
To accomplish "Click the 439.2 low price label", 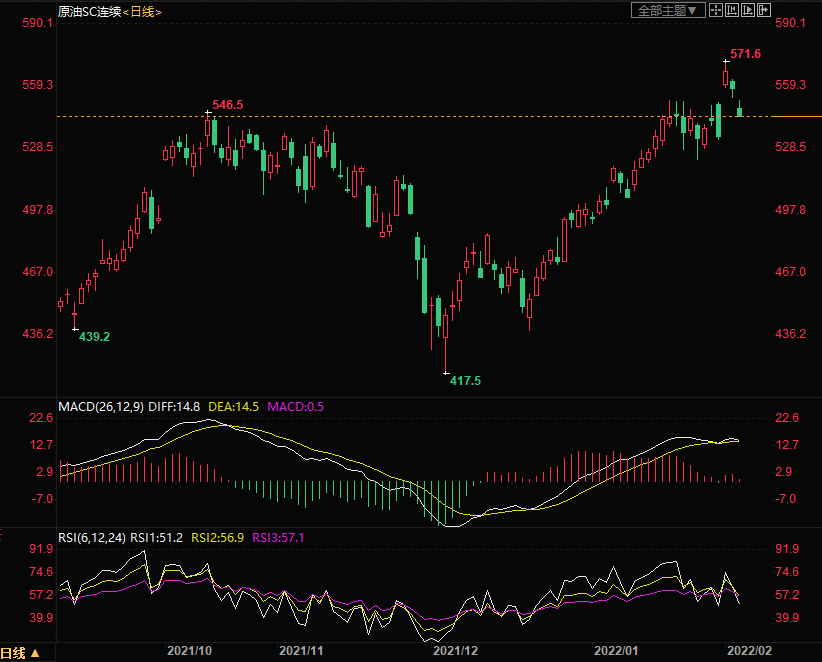I will coord(94,337).
